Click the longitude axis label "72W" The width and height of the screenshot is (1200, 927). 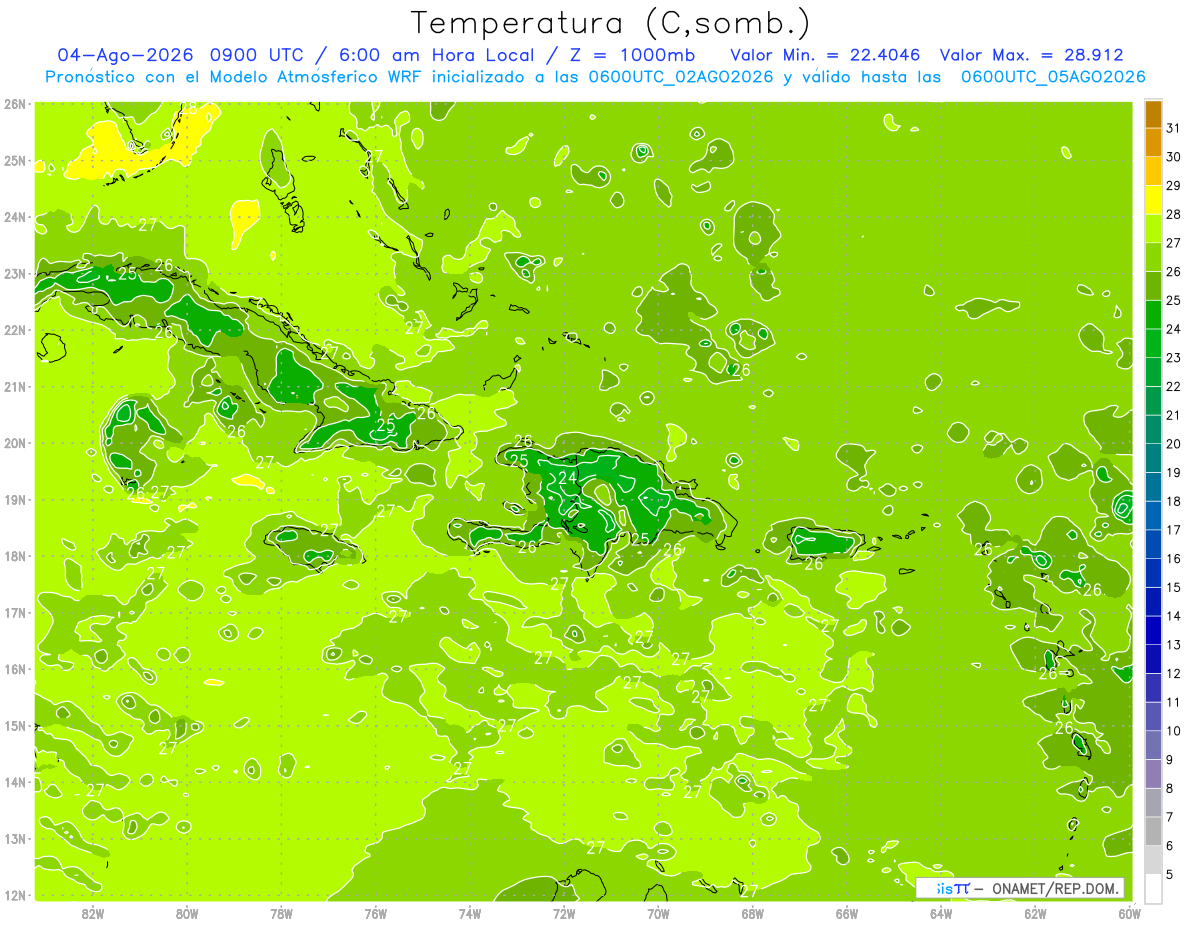point(564,913)
